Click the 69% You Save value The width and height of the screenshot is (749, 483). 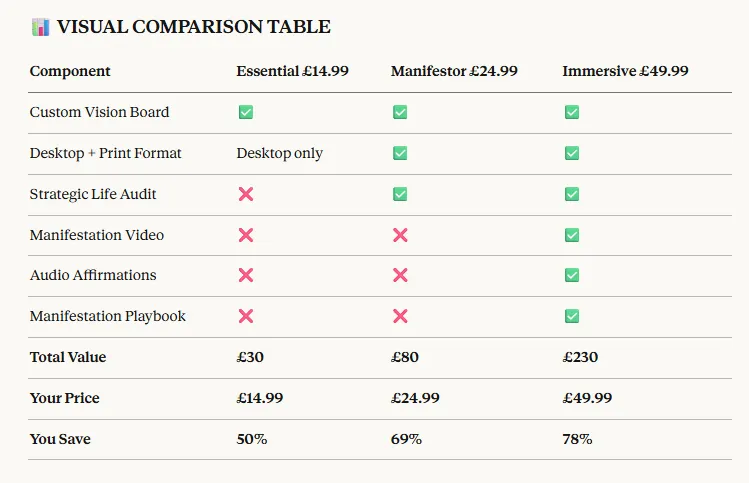pos(406,439)
